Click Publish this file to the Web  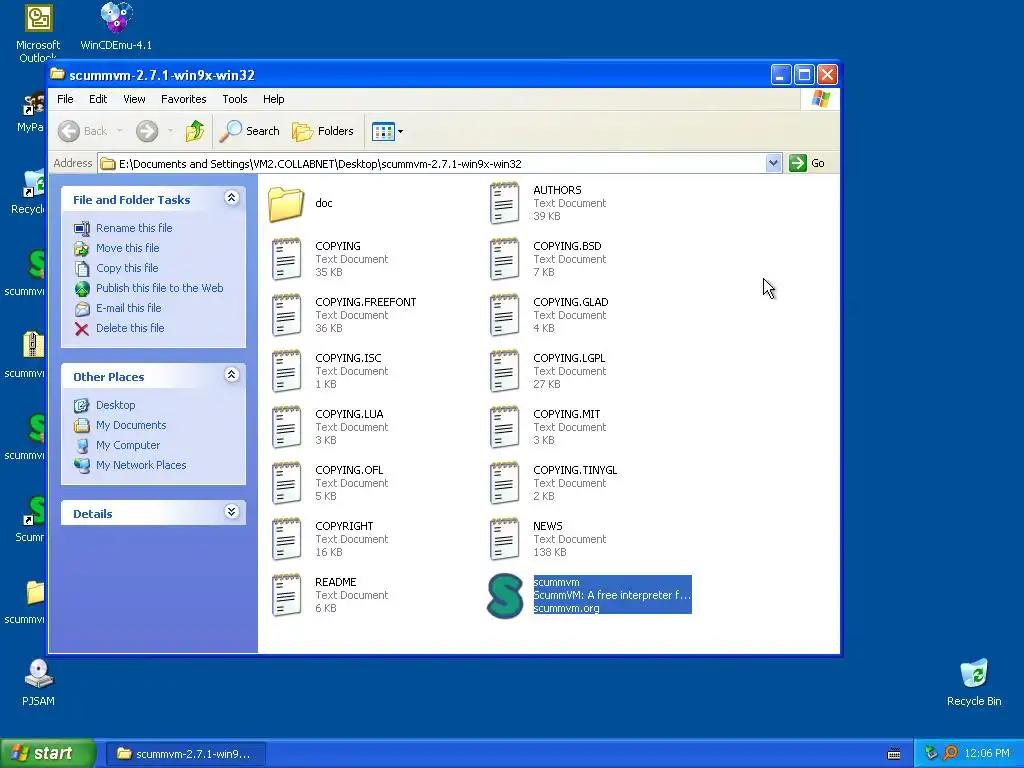[159, 288]
